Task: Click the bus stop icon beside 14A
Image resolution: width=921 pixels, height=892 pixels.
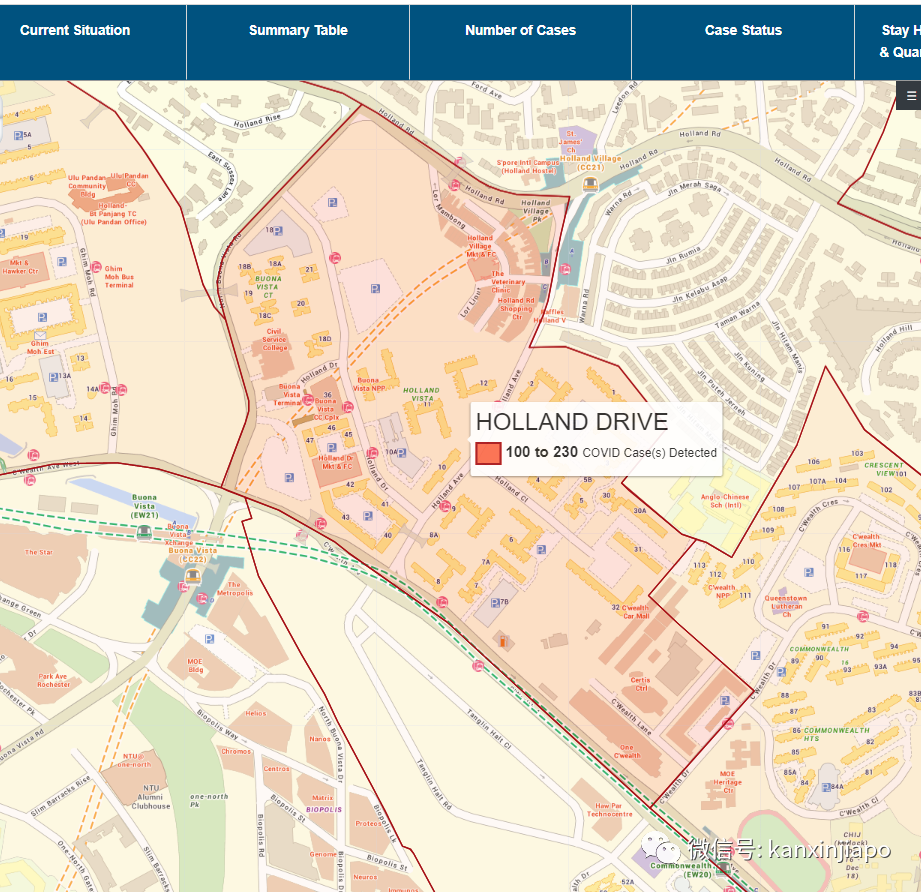Action: tap(106, 388)
